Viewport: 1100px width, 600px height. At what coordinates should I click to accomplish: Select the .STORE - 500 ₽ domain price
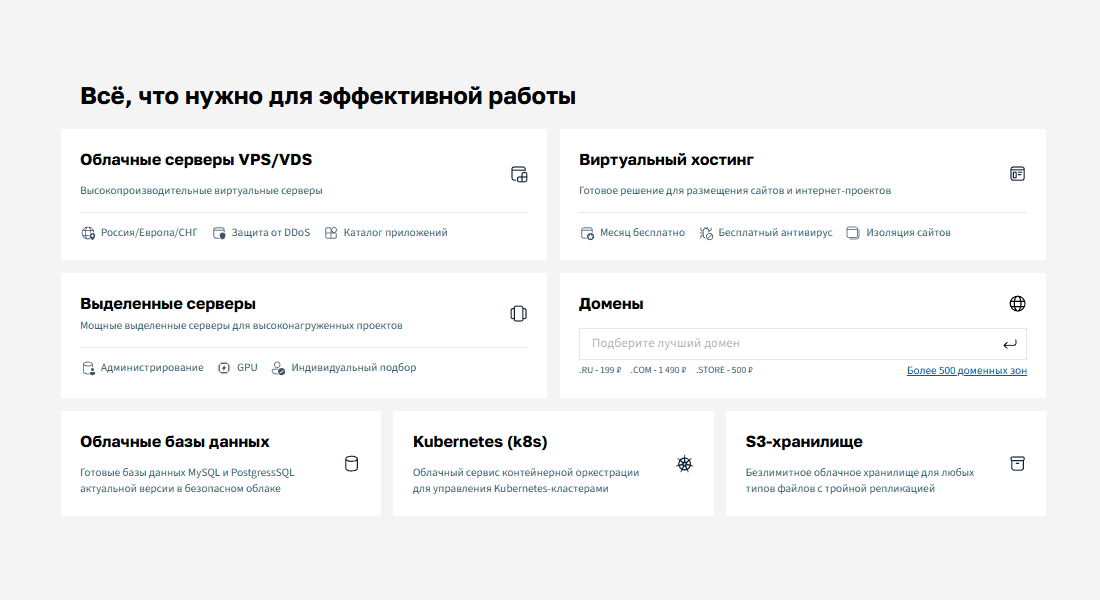click(724, 370)
